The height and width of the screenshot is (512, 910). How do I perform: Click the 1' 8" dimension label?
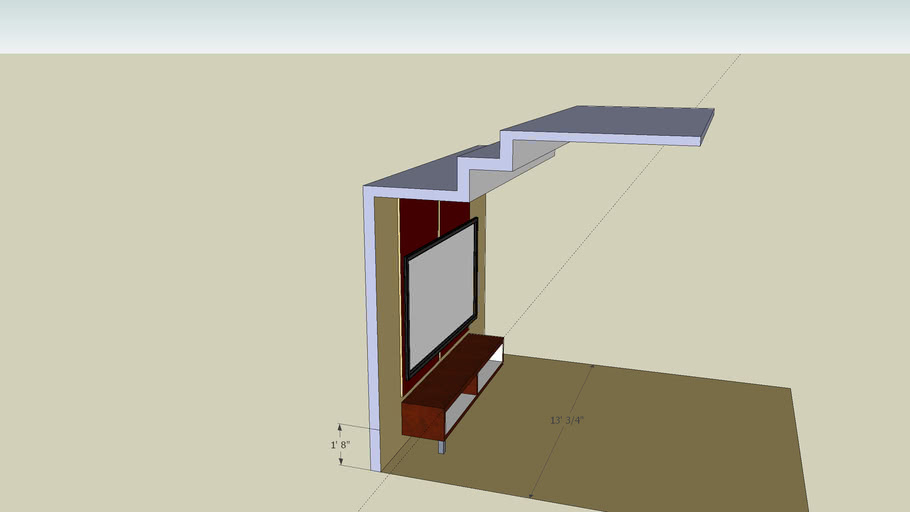pos(340,444)
